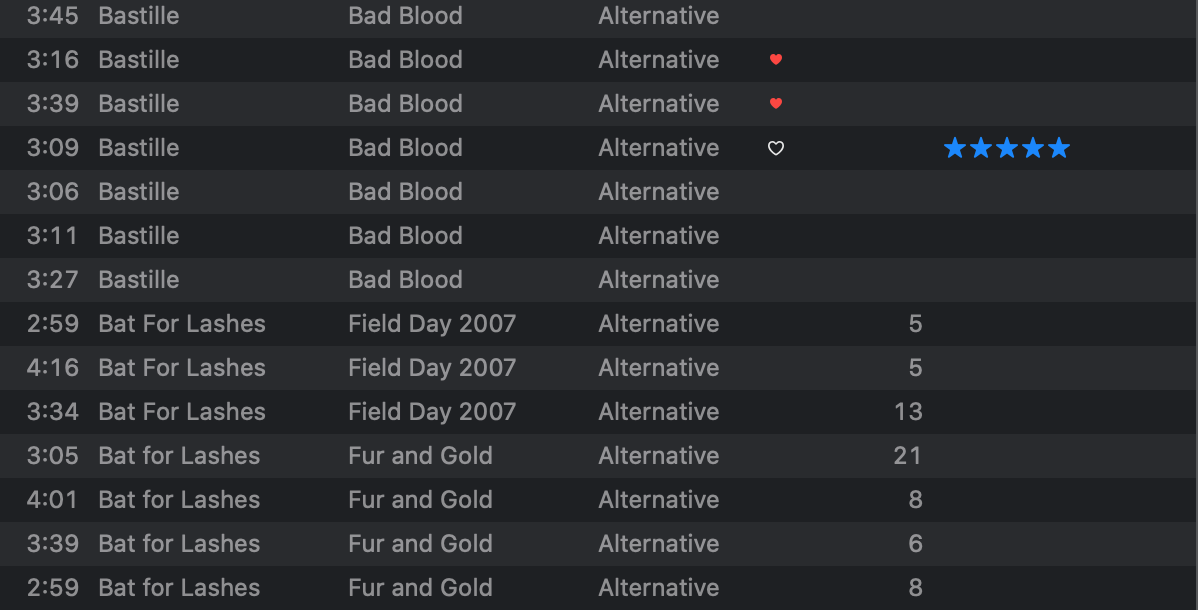This screenshot has height=610, width=1198.
Task: Select the Fur and Gold track with 21 plays
Action: coord(599,456)
